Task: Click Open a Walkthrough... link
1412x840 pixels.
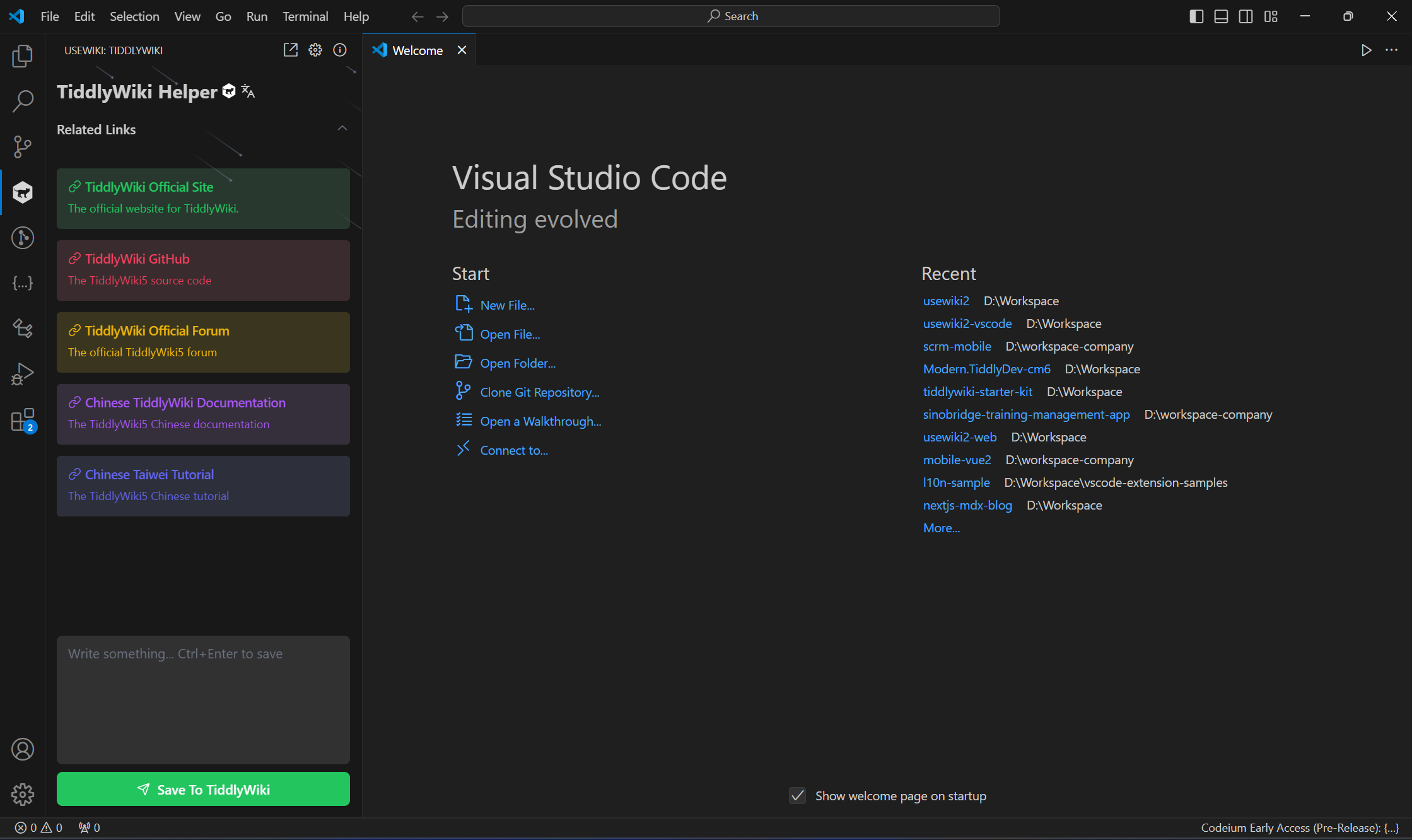Action: [x=540, y=421]
